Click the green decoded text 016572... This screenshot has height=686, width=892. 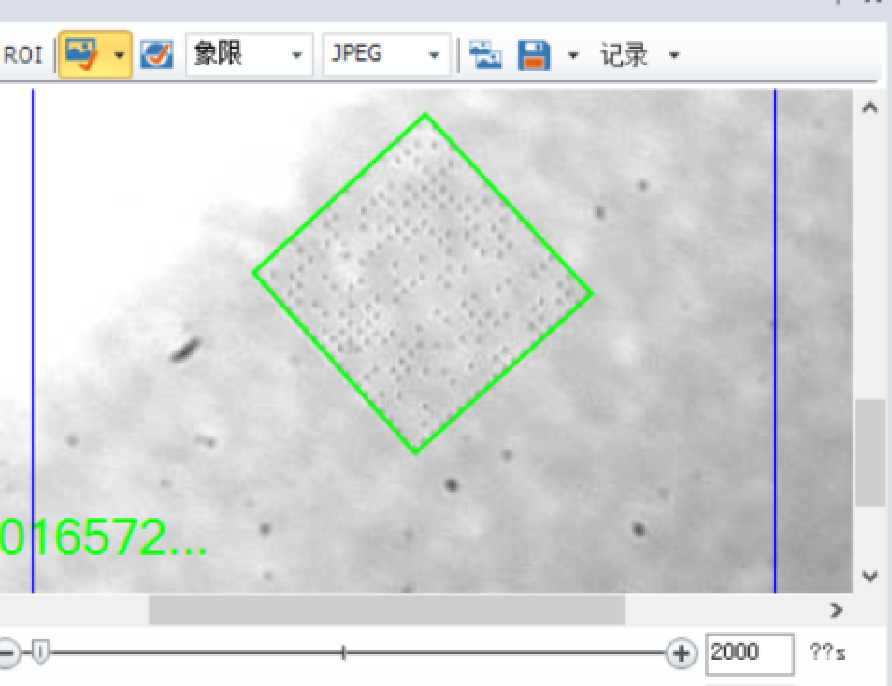coord(104,537)
